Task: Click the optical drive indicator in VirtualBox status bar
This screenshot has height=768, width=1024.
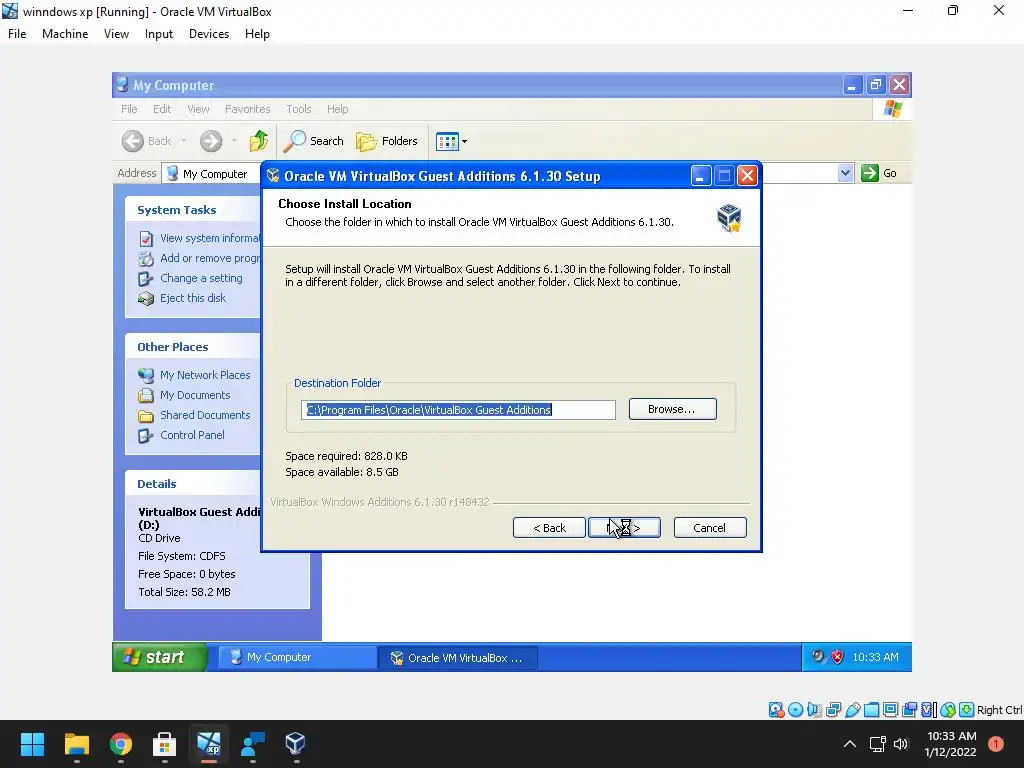Action: [795, 710]
